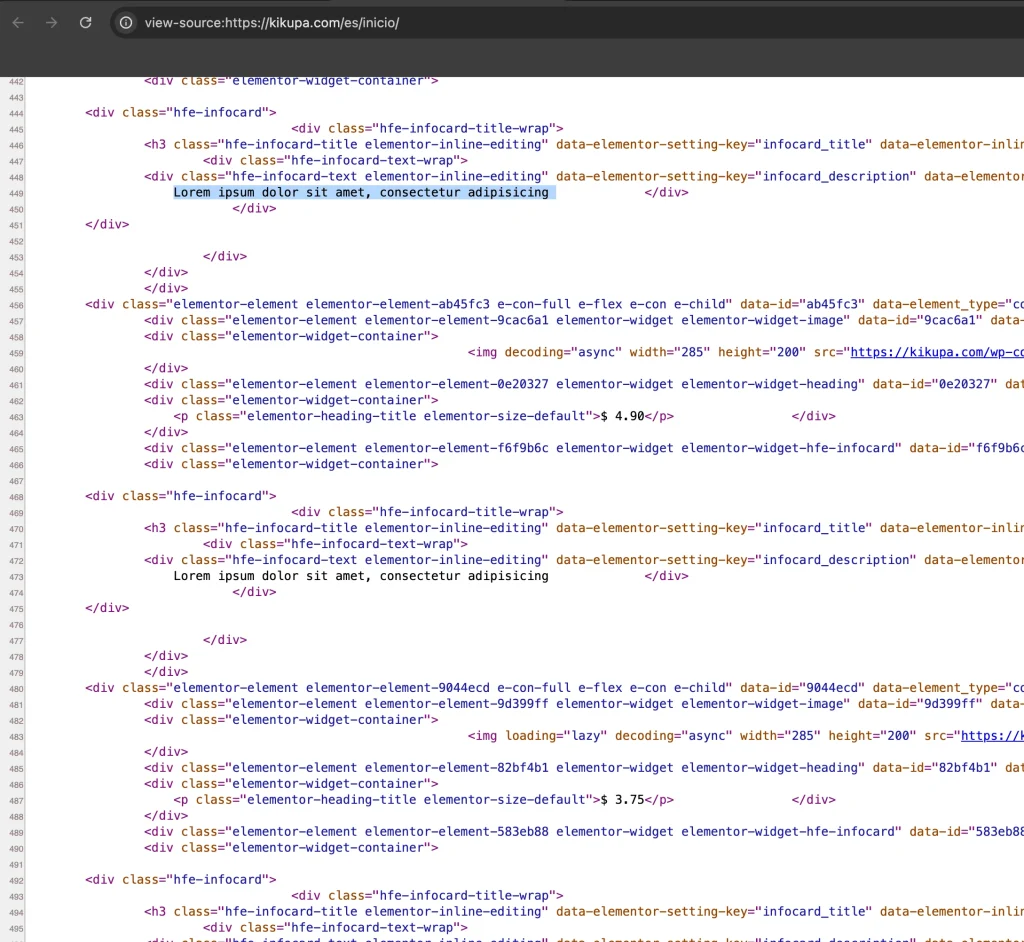The width and height of the screenshot is (1024, 942).
Task: Click the price text $ 4.90
Action: coord(622,416)
